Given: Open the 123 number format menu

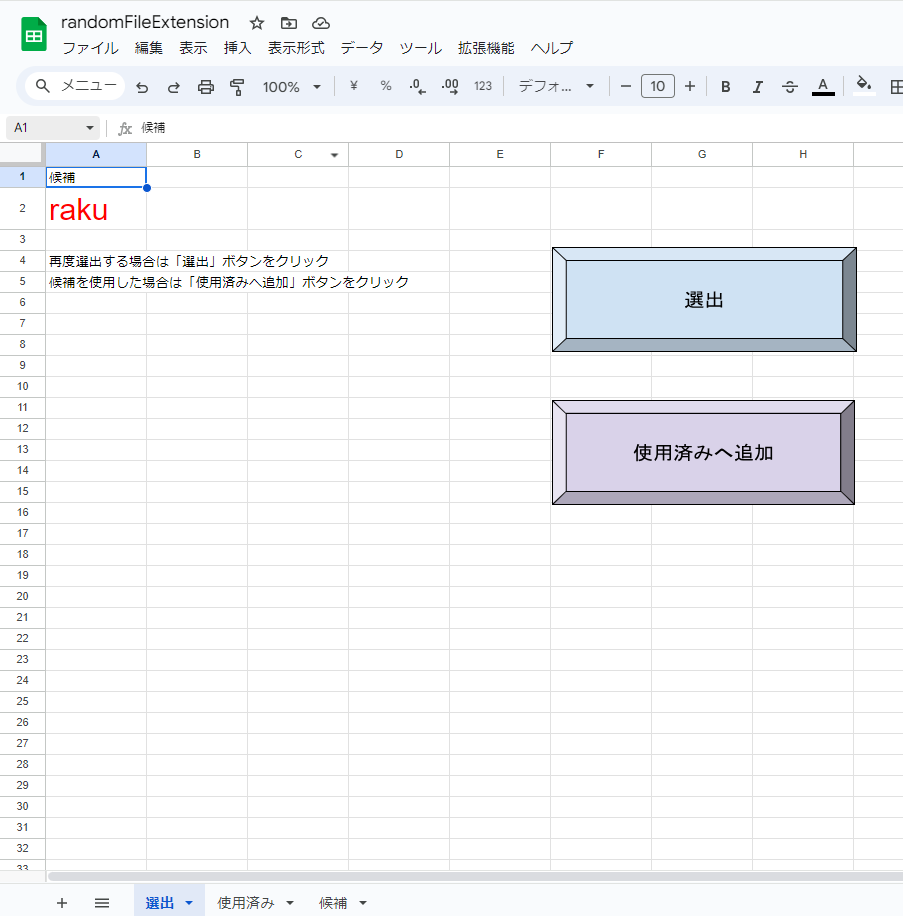Looking at the screenshot, I should pyautogui.click(x=483, y=86).
